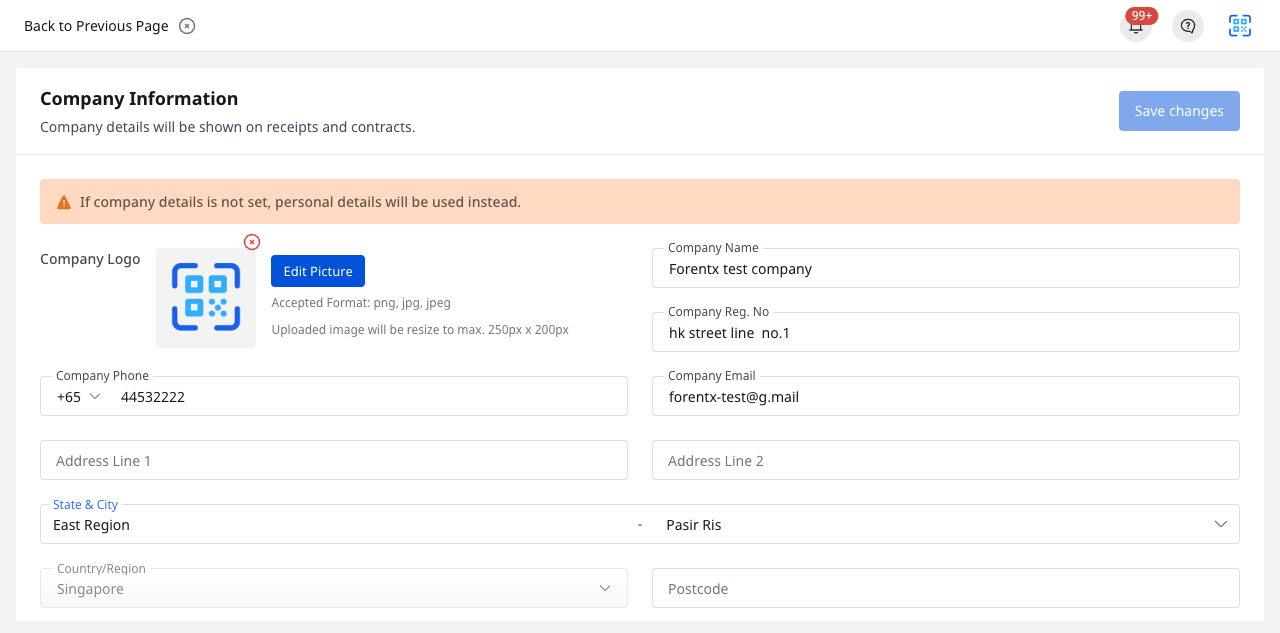Image resolution: width=1280 pixels, height=633 pixels.
Task: Click the company logo thumbnail image
Action: 206,298
